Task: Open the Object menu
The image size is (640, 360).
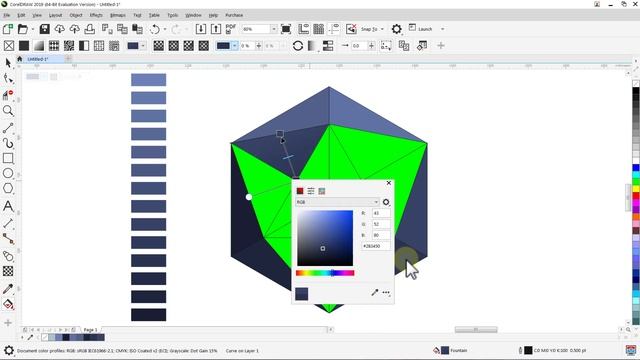Action: pyautogui.click(x=76, y=15)
